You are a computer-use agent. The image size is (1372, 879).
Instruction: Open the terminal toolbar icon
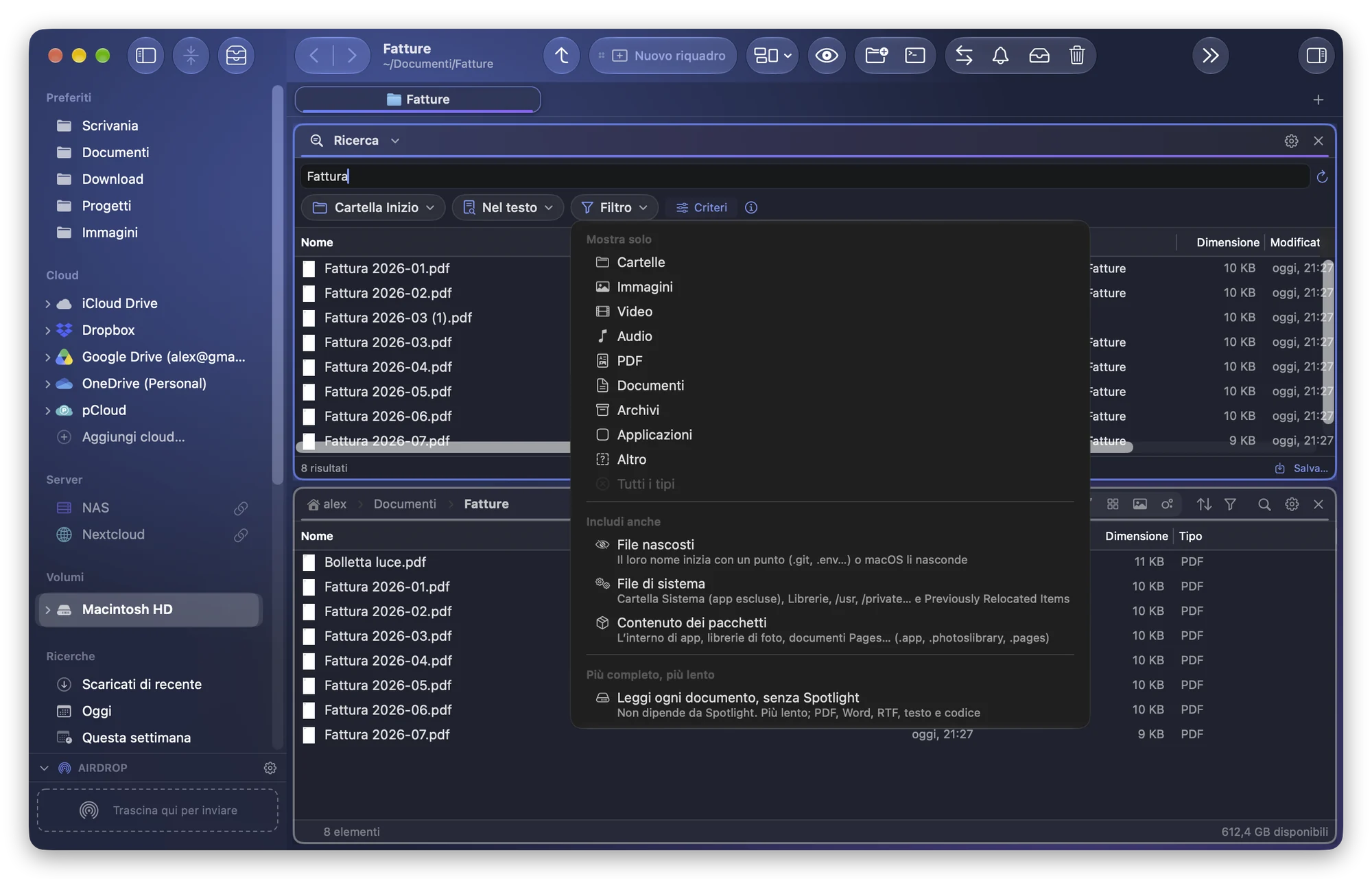(915, 56)
